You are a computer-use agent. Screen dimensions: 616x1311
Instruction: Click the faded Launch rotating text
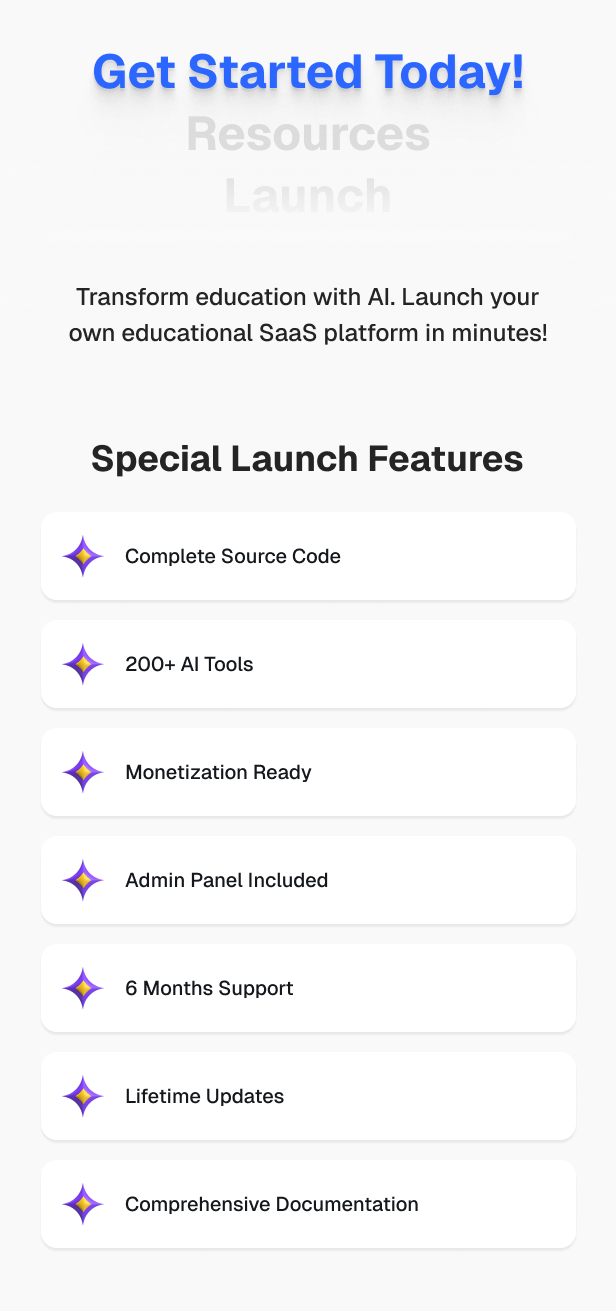(308, 195)
